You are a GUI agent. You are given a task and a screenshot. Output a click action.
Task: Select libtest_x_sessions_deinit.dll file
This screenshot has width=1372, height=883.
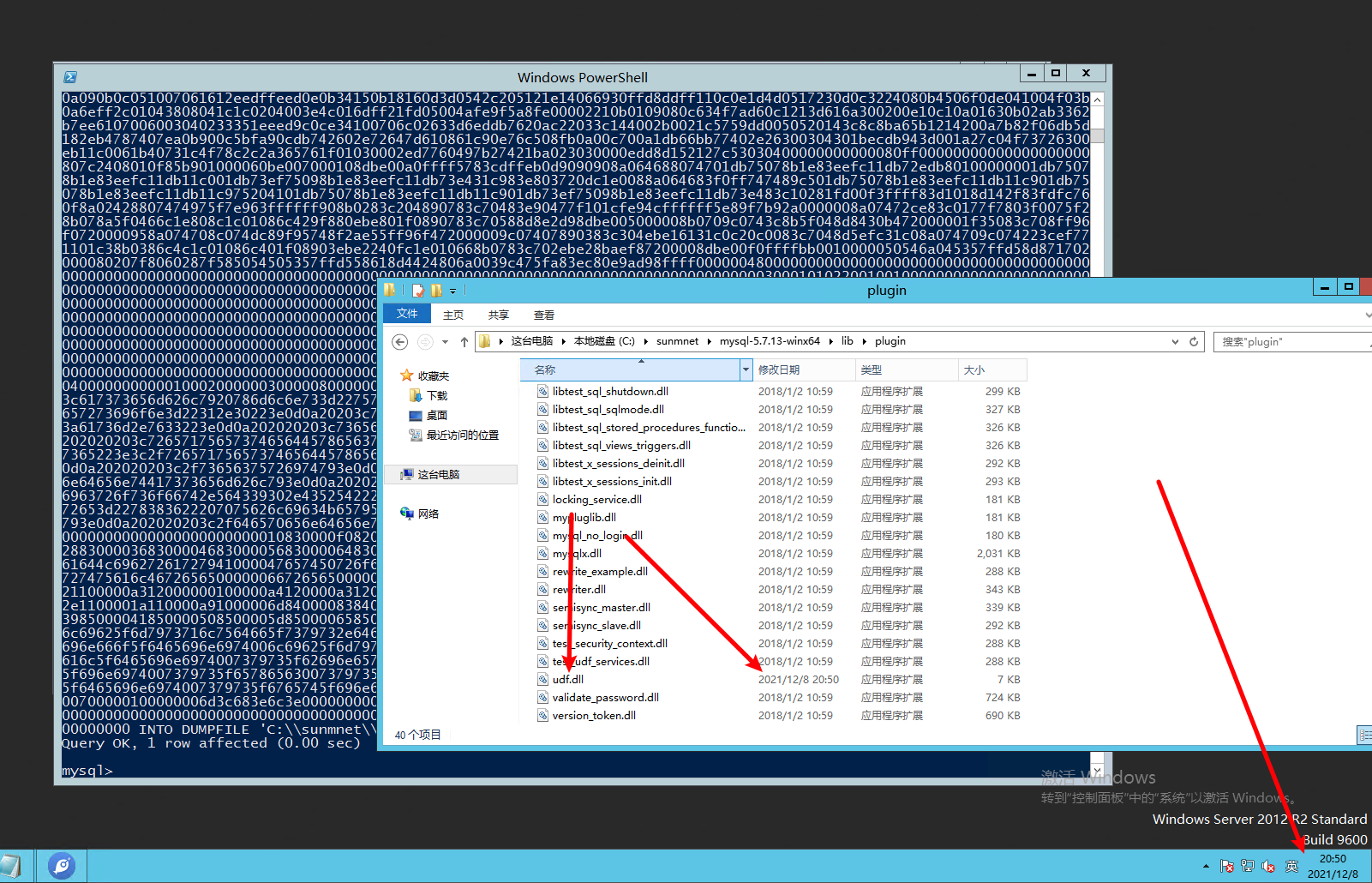pyautogui.click(x=619, y=463)
